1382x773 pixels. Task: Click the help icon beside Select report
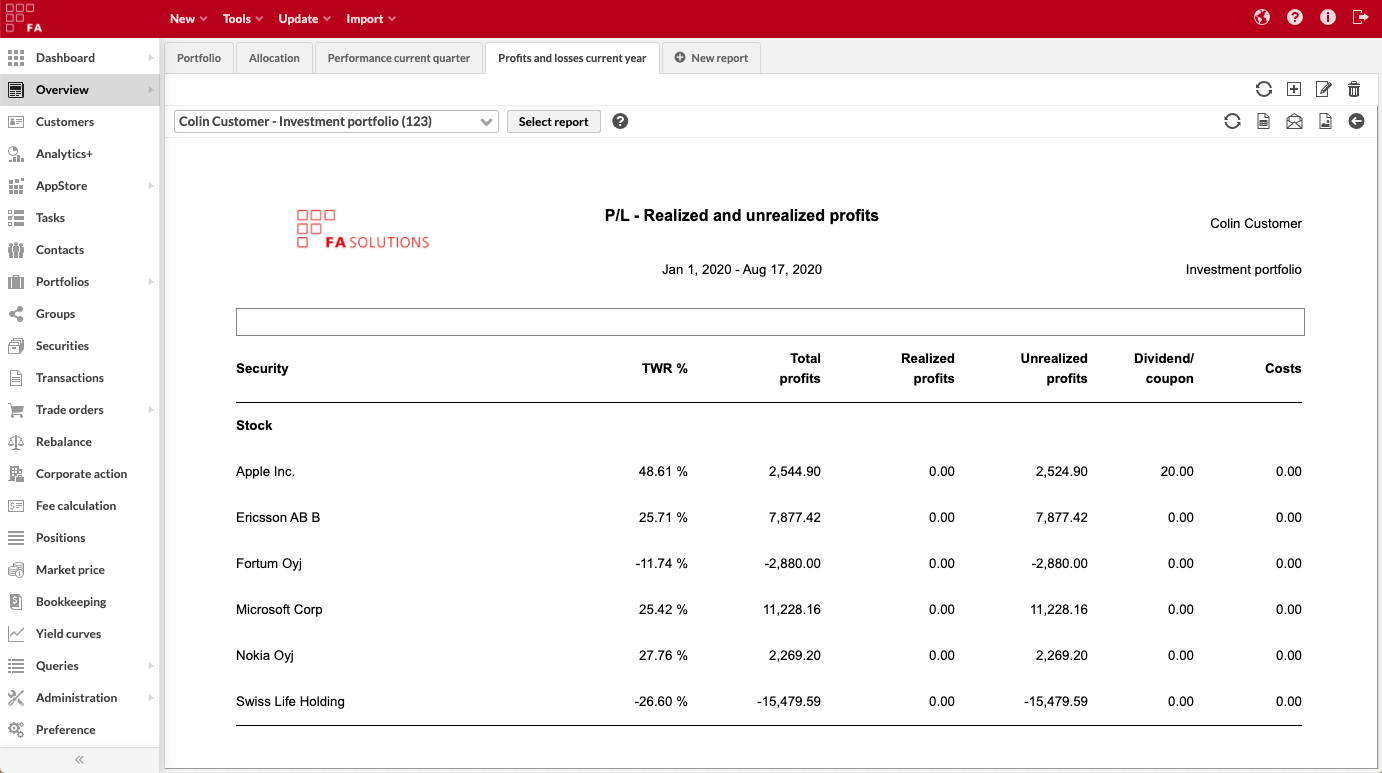[620, 121]
